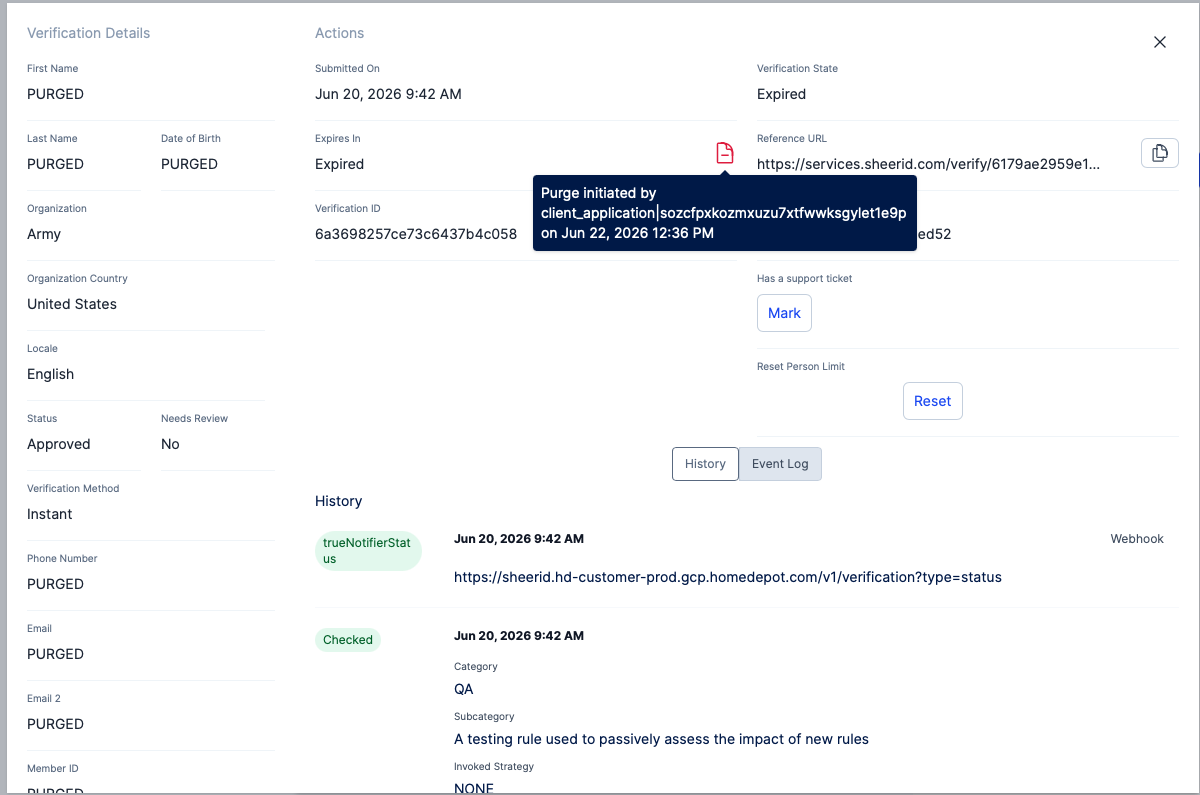Click the Approved status value
The image size is (1200, 795).
pos(59,444)
